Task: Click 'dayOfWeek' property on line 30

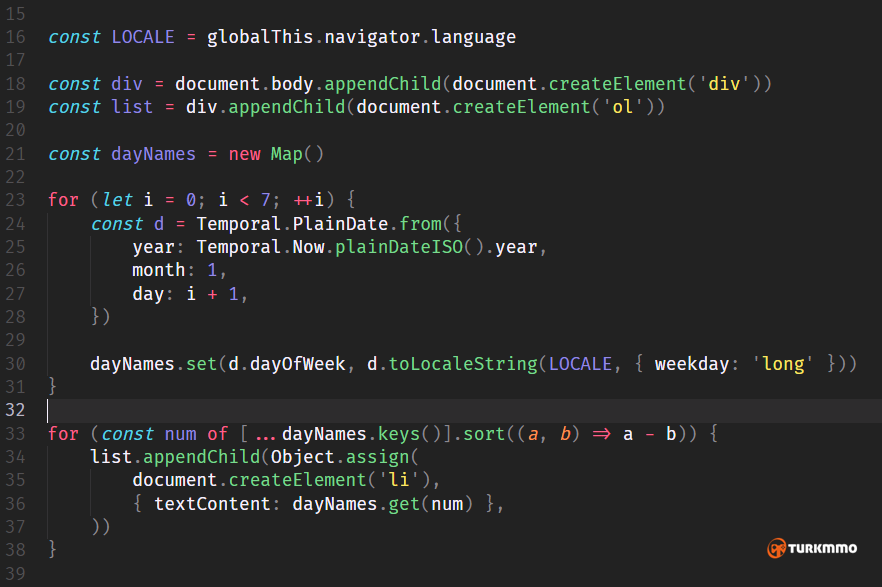Action: tap(296, 364)
